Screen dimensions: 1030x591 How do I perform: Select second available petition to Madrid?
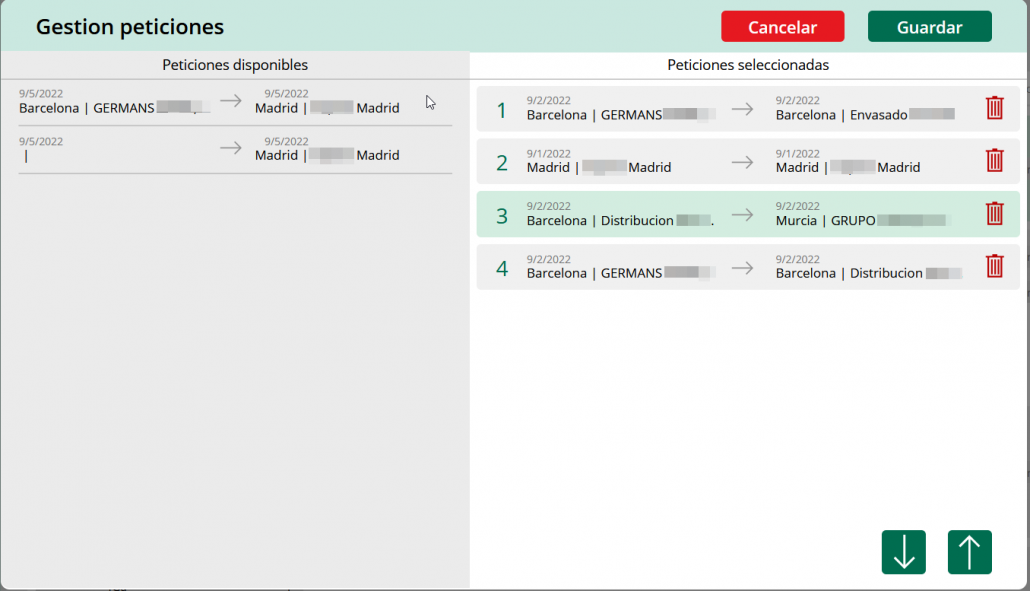(235, 149)
